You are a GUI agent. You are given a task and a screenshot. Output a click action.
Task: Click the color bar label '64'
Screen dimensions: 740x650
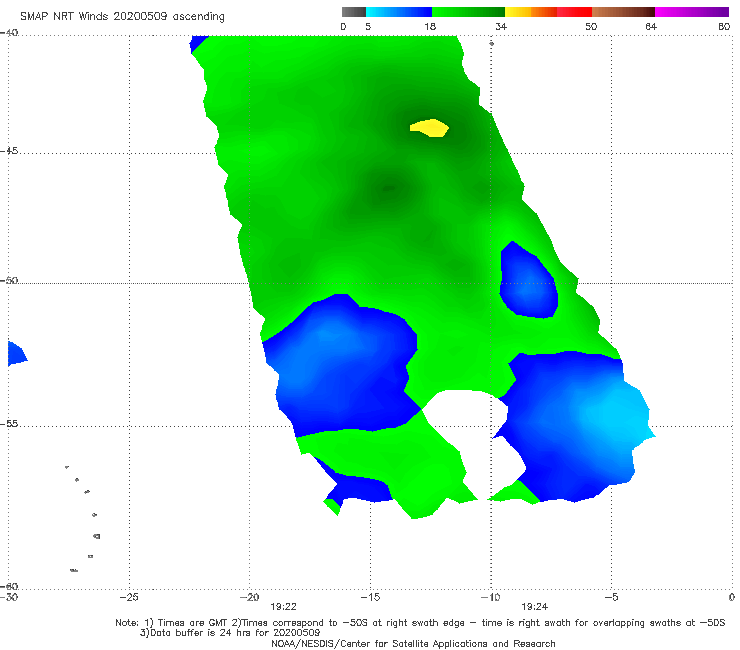pyautogui.click(x=651, y=27)
